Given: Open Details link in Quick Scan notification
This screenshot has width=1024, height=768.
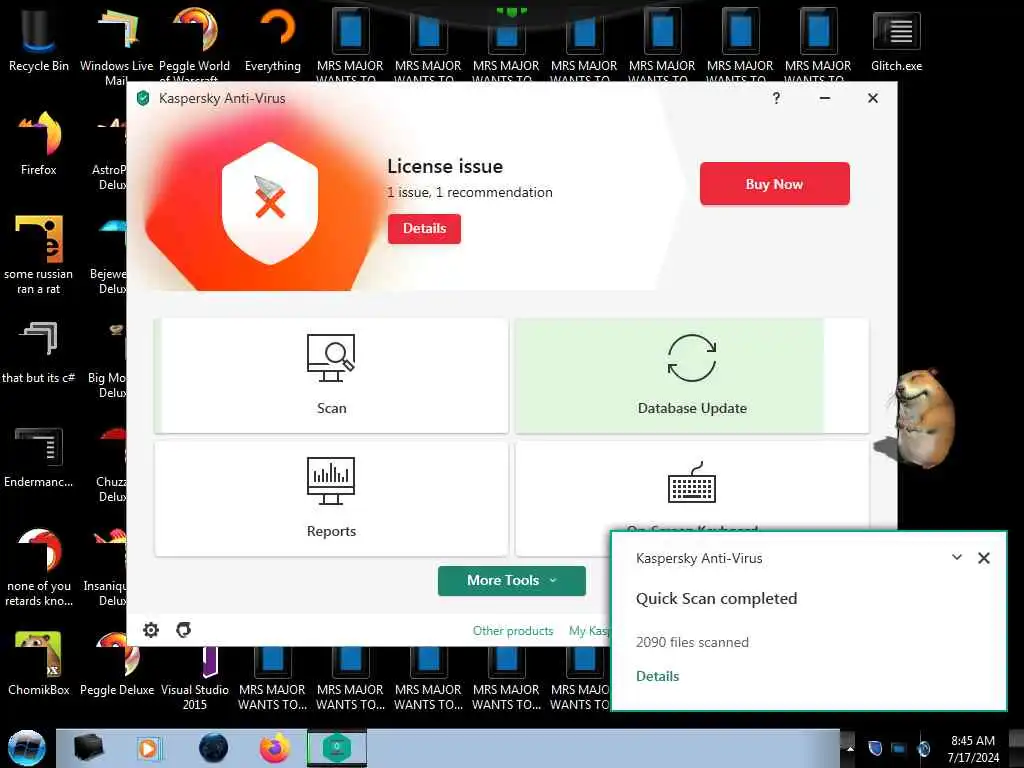Looking at the screenshot, I should point(658,677).
